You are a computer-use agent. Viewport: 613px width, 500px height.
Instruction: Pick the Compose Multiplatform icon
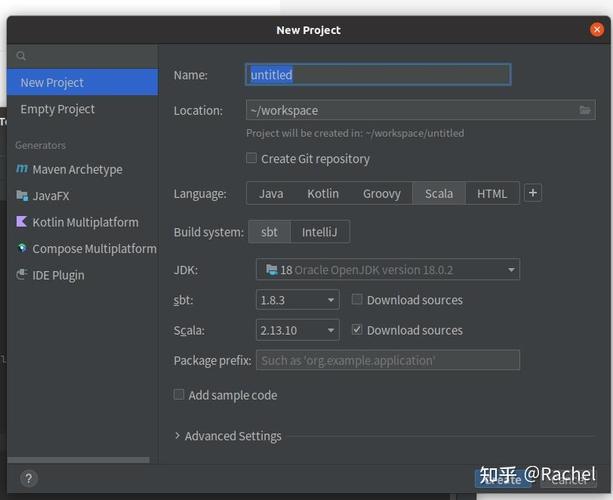coord(22,248)
